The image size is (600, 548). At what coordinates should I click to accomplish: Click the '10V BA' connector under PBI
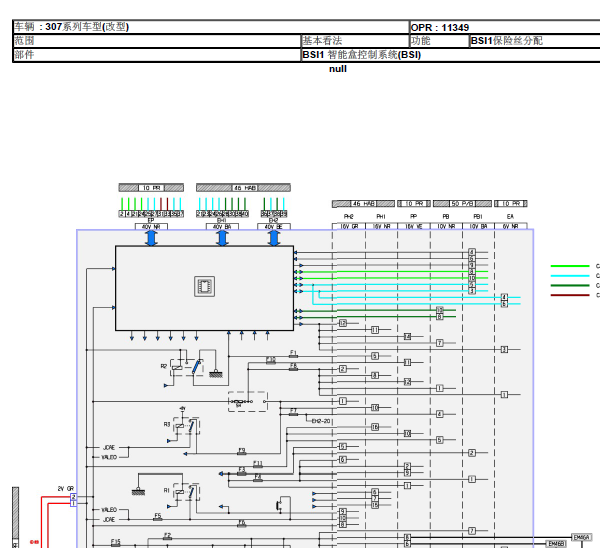[x=478, y=227]
